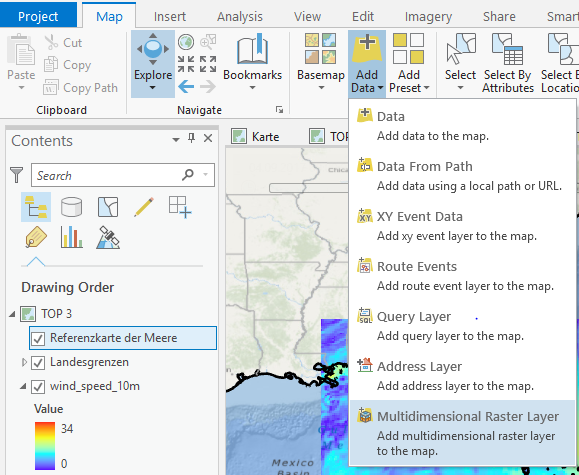Click the wind_speed_10m color ramp legend
This screenshot has width=579, height=475.
point(45,446)
